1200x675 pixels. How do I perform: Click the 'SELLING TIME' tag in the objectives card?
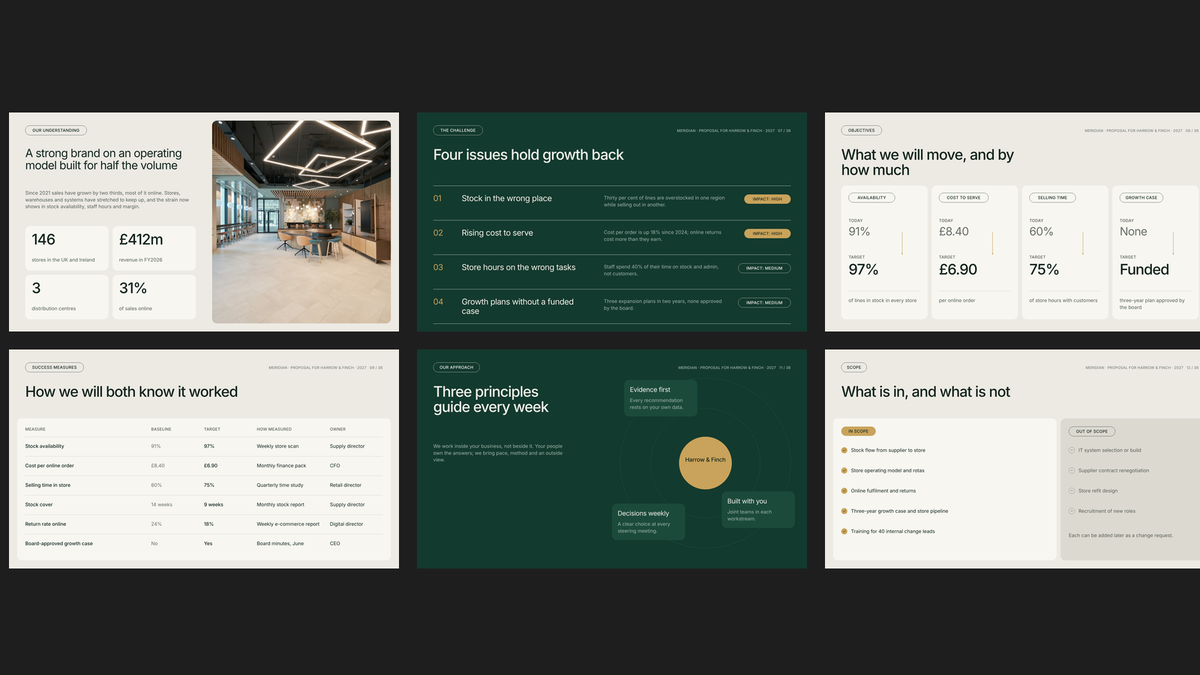pyautogui.click(x=1053, y=198)
